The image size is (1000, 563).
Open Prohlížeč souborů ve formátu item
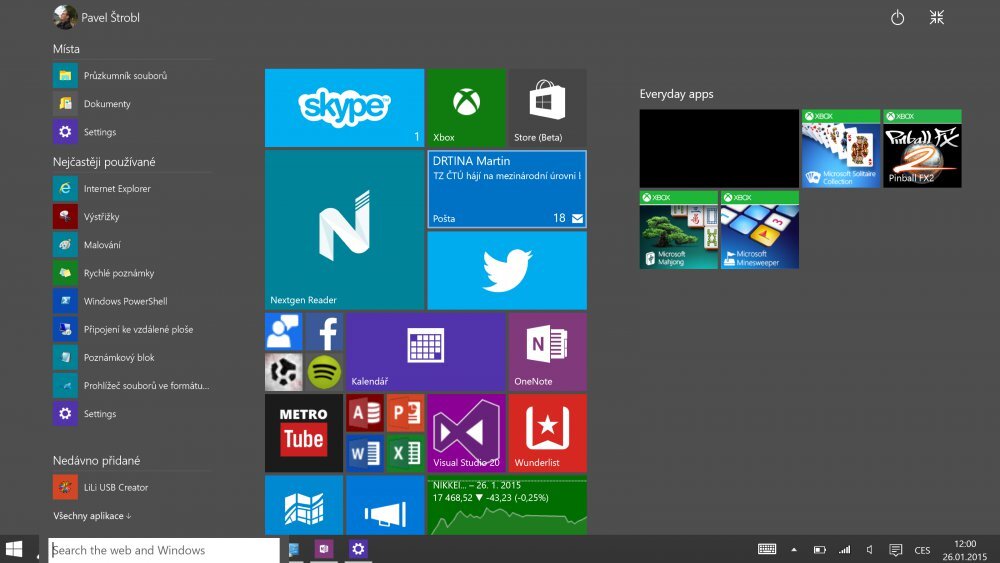point(132,385)
